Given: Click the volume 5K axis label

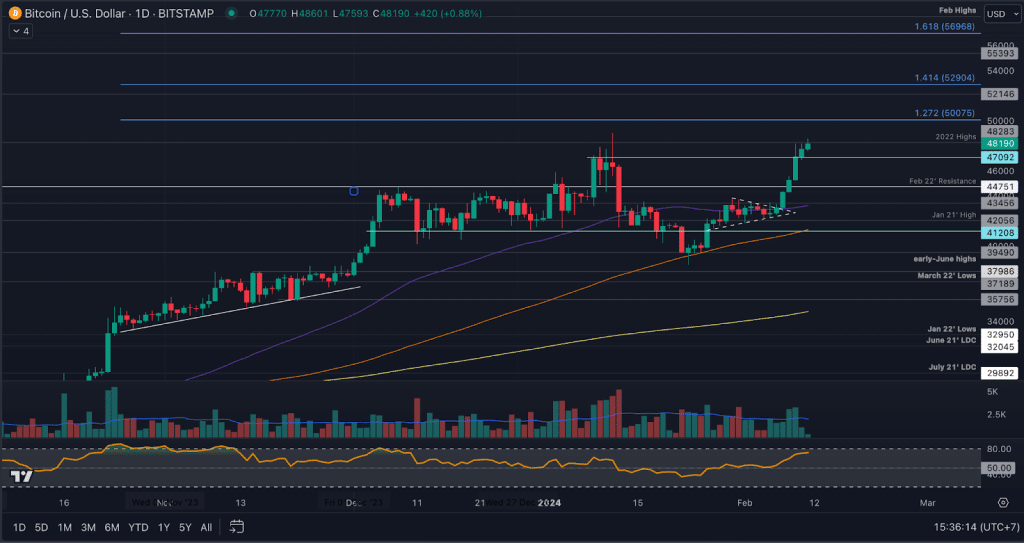Looking at the screenshot, I should (992, 391).
